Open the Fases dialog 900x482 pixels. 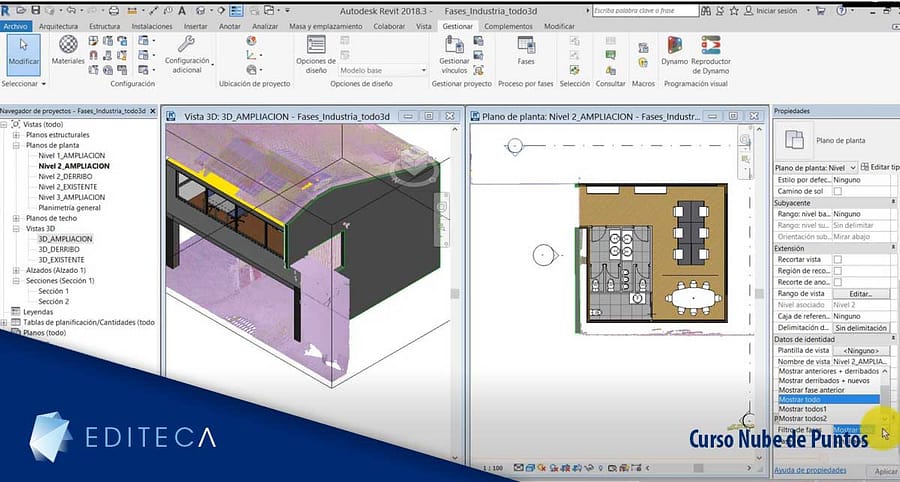point(526,50)
